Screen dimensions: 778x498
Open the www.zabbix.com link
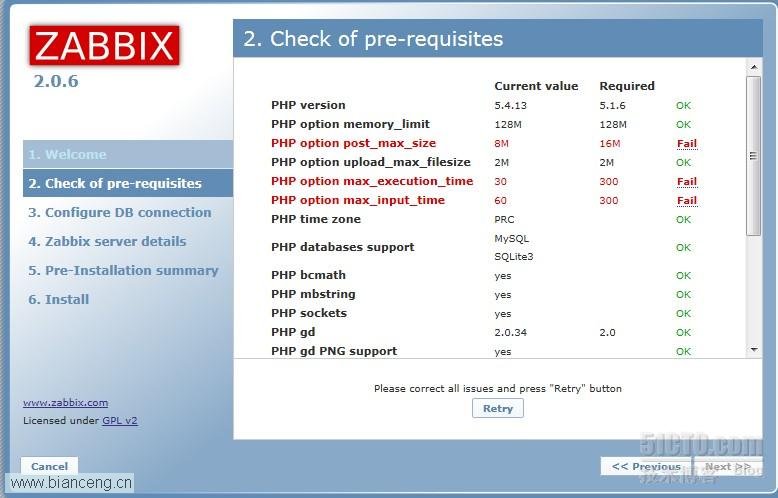click(65, 403)
